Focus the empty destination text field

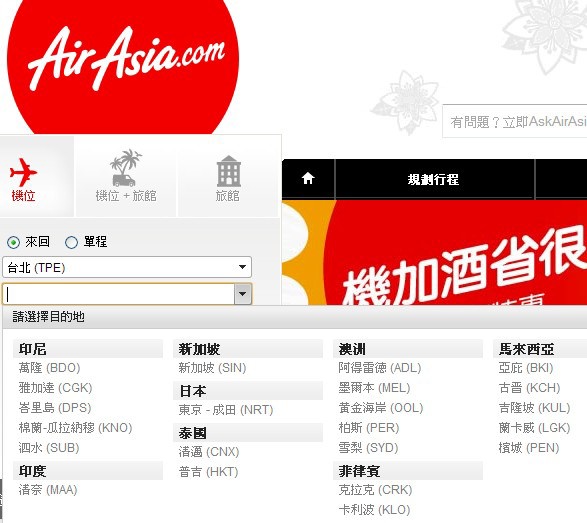pyautogui.click(x=119, y=294)
